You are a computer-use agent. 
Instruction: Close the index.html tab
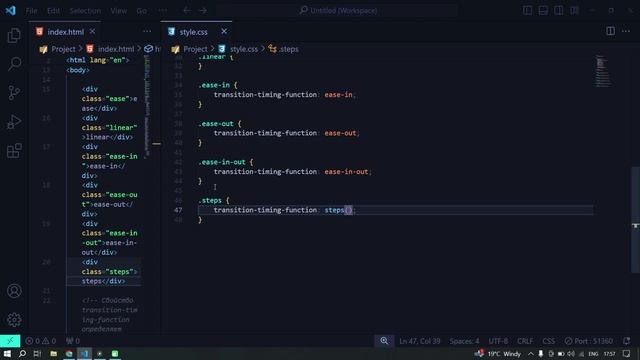pyautogui.click(x=92, y=31)
